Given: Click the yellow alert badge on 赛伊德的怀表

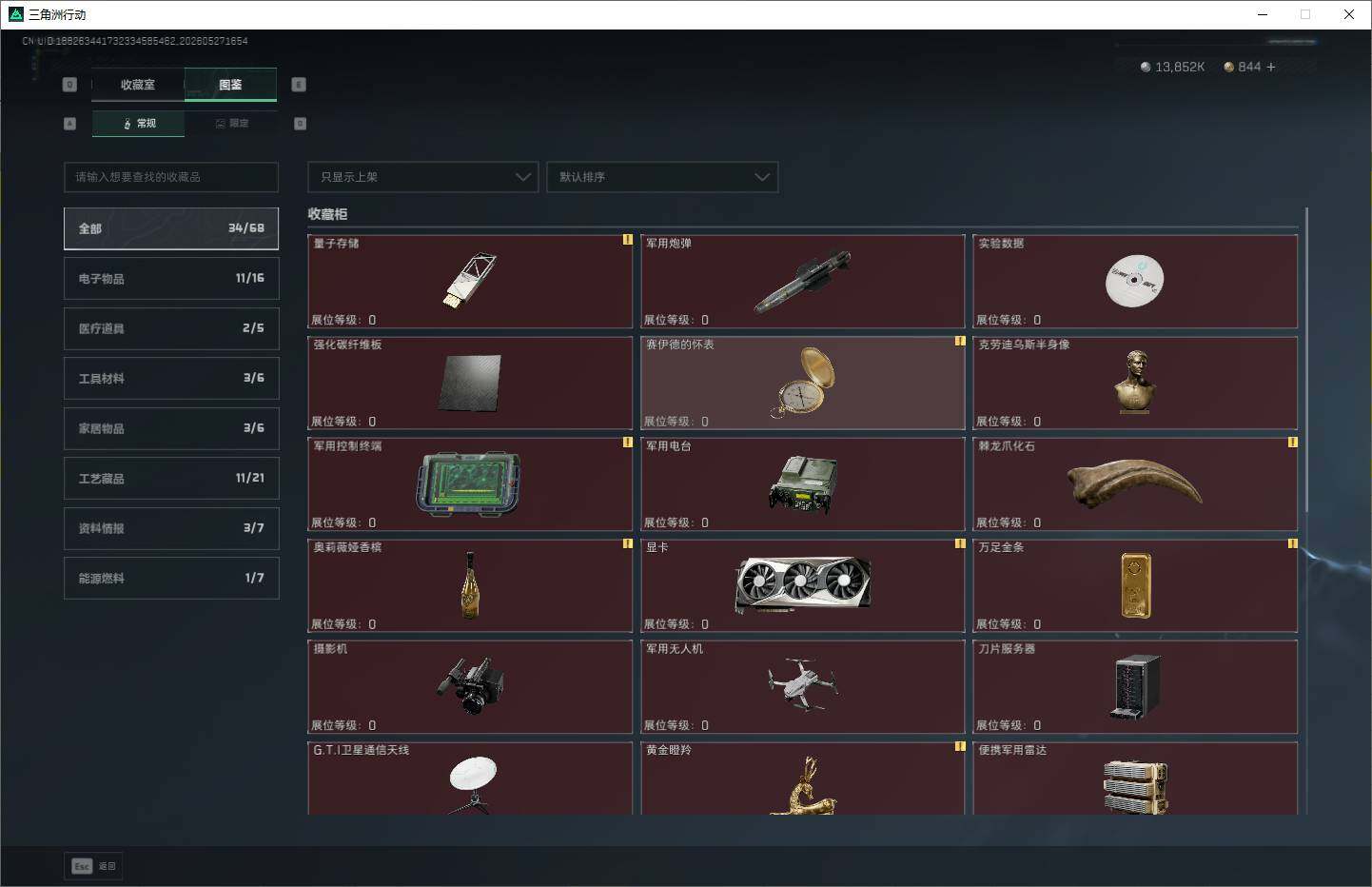Looking at the screenshot, I should coord(960,341).
